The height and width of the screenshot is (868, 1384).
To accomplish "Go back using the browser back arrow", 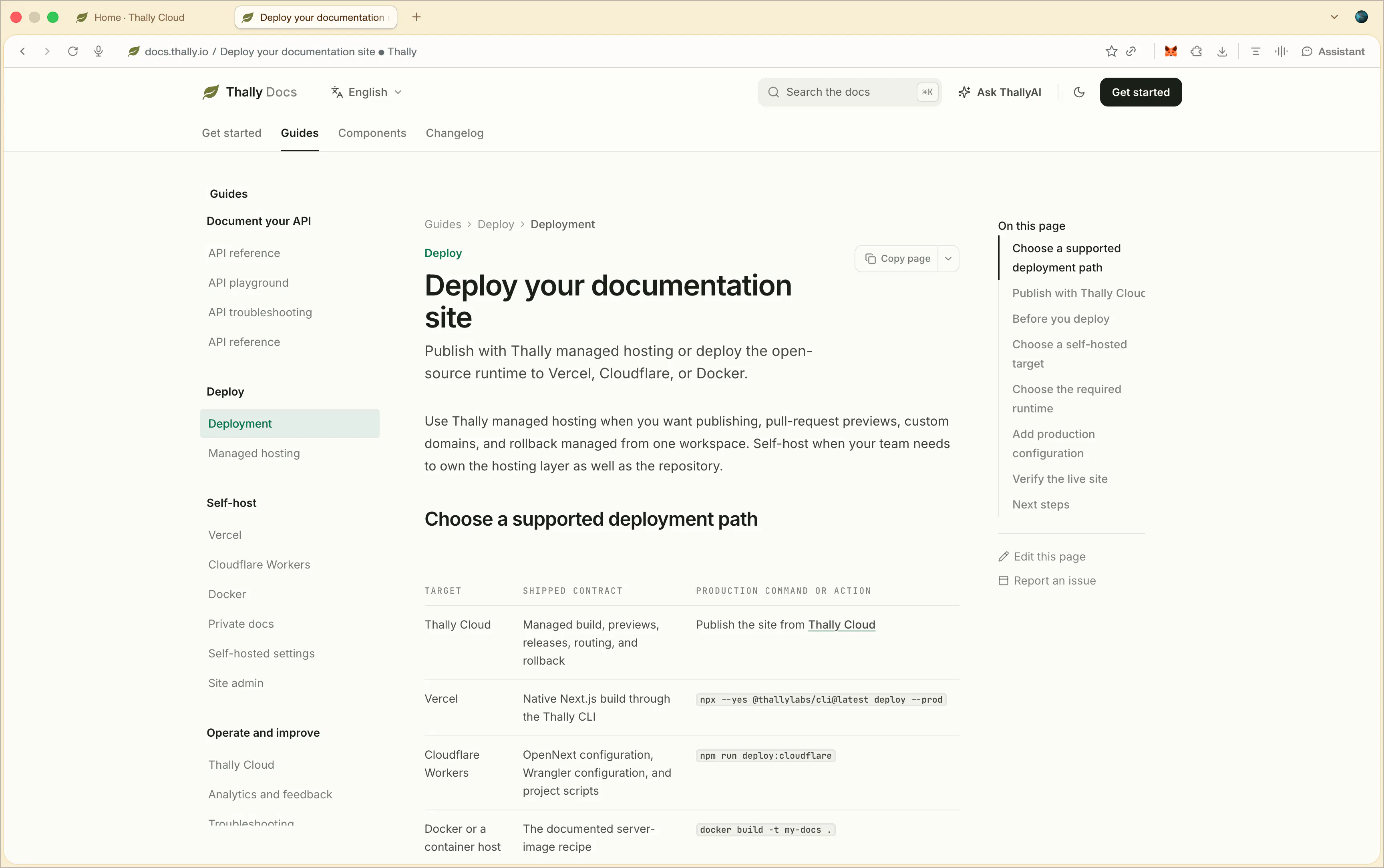I will tap(23, 52).
